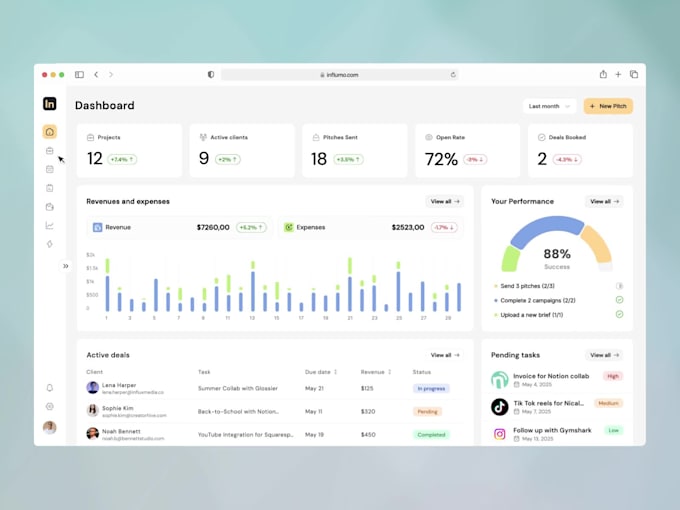The width and height of the screenshot is (680, 510).
Task: Click the Projects +7.4% badge
Action: click(x=122, y=160)
